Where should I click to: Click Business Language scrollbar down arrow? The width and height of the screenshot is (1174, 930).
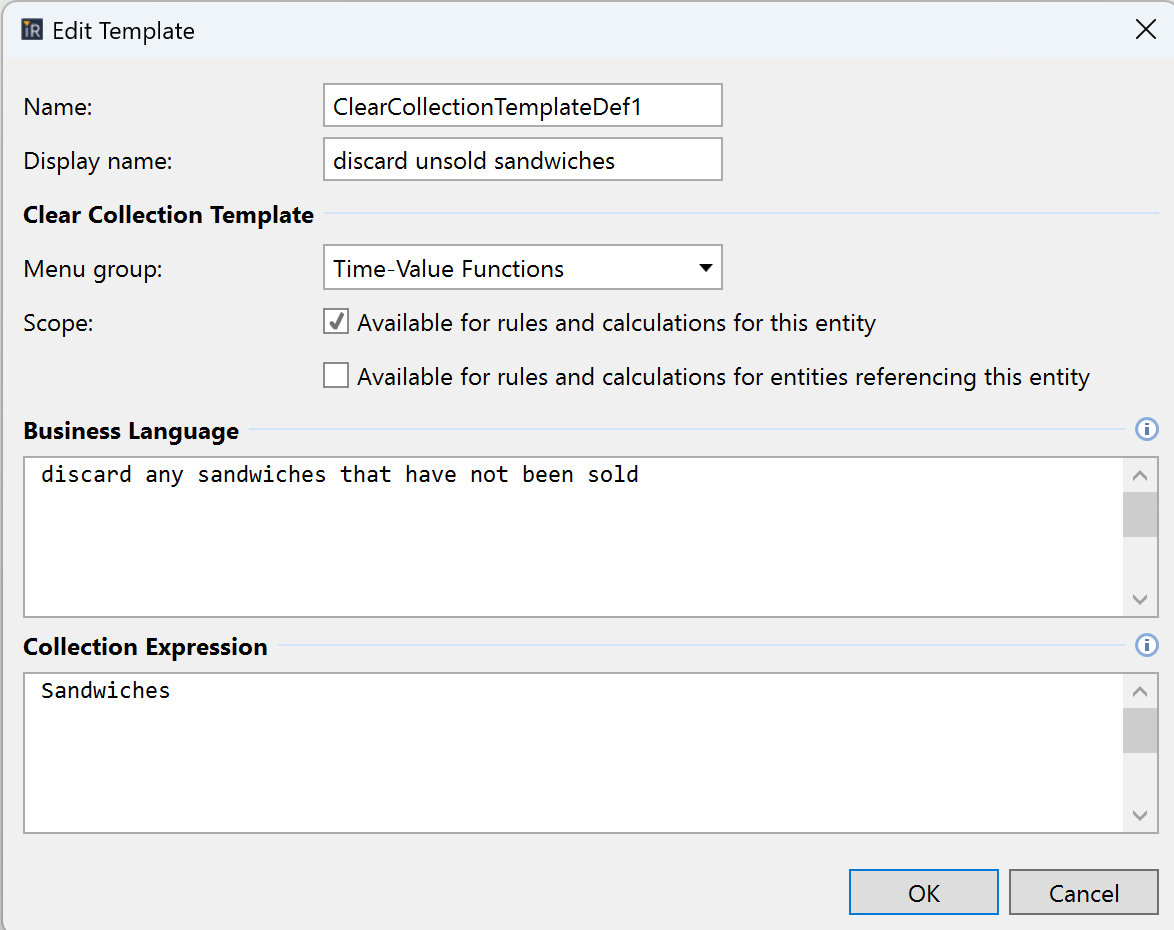[x=1140, y=599]
